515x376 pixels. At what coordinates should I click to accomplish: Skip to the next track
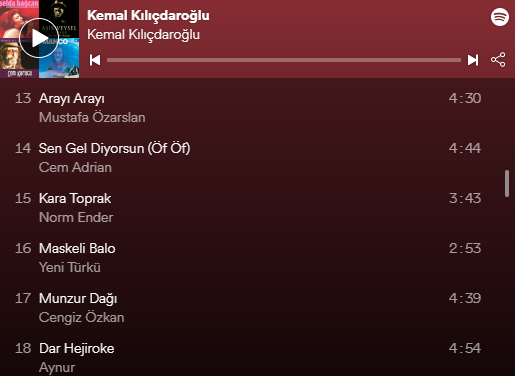pos(473,60)
